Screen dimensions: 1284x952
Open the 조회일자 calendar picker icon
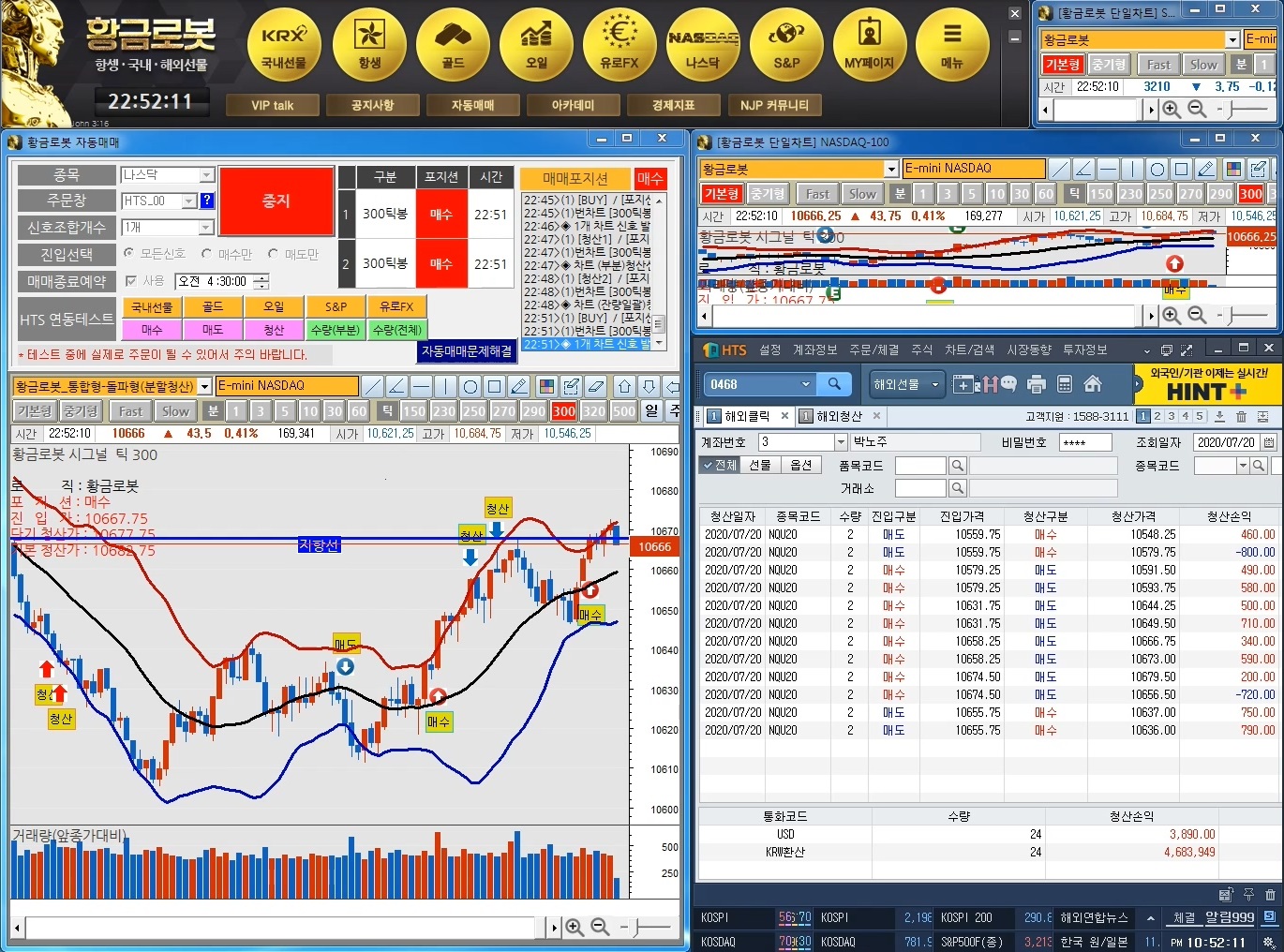coord(1269,441)
